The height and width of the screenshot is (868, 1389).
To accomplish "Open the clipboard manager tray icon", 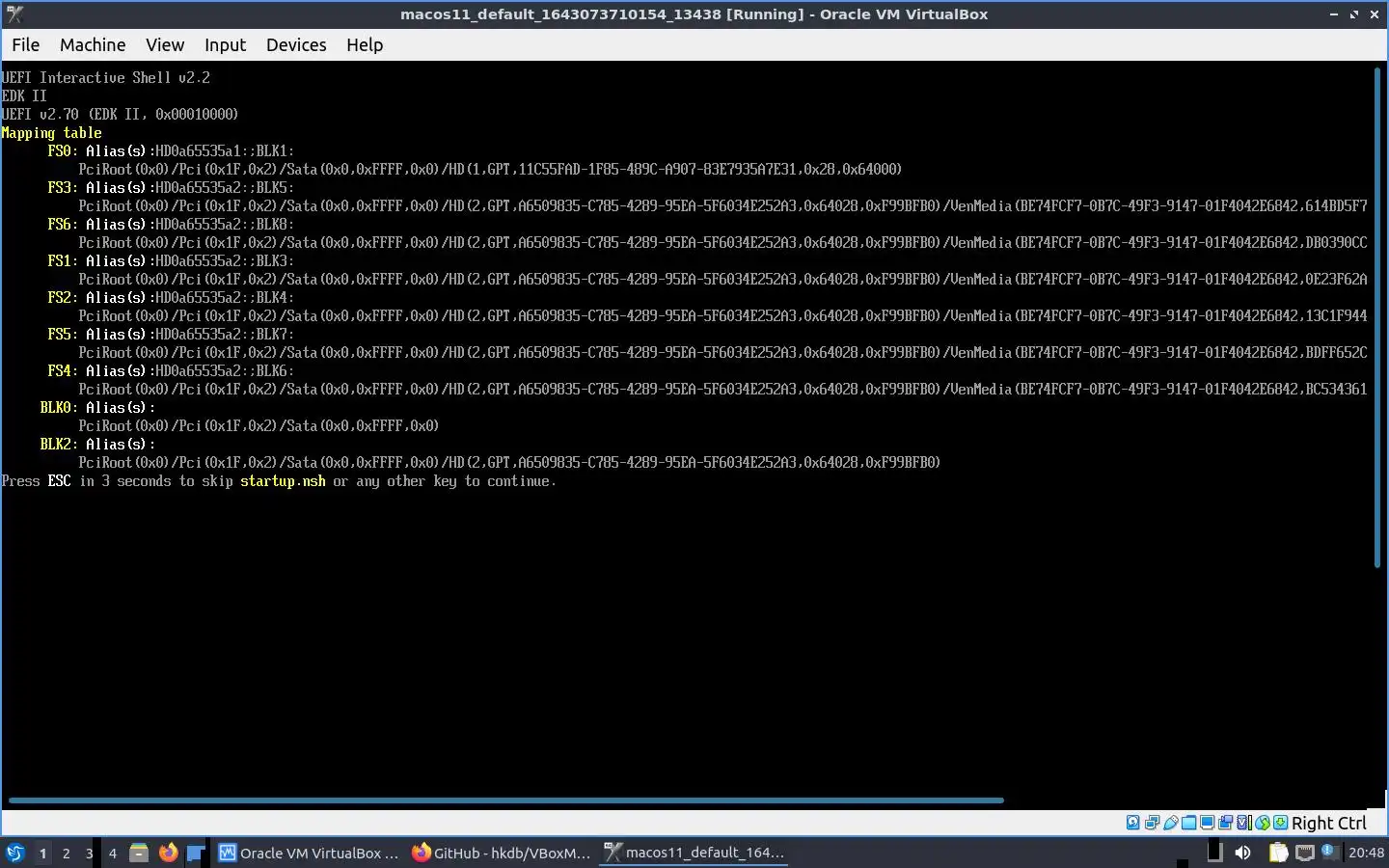I will [x=1278, y=853].
